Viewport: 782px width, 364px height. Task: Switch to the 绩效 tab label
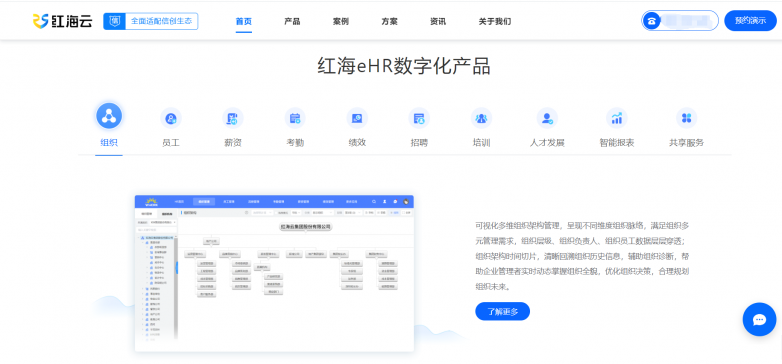[357, 143]
